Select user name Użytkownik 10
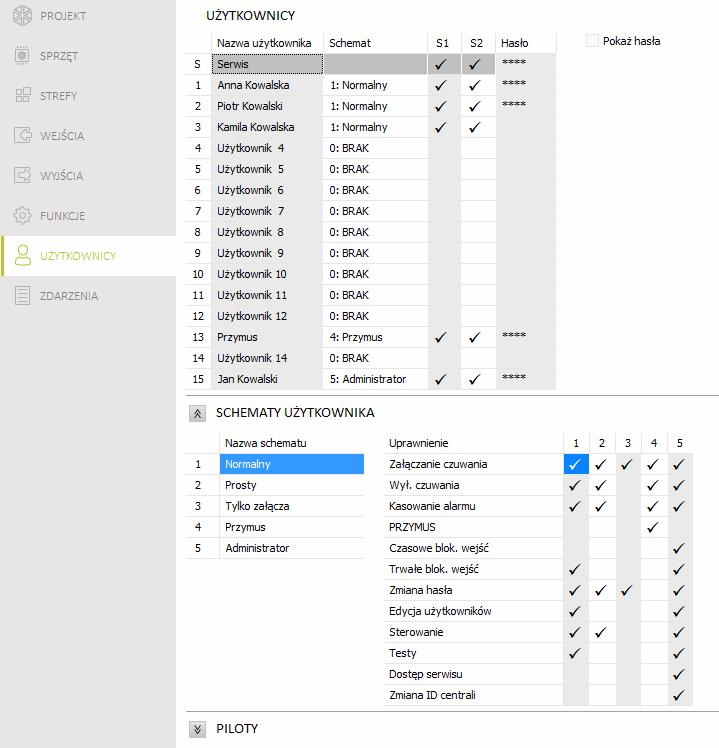Image resolution: width=719 pixels, height=748 pixels. click(x=267, y=274)
